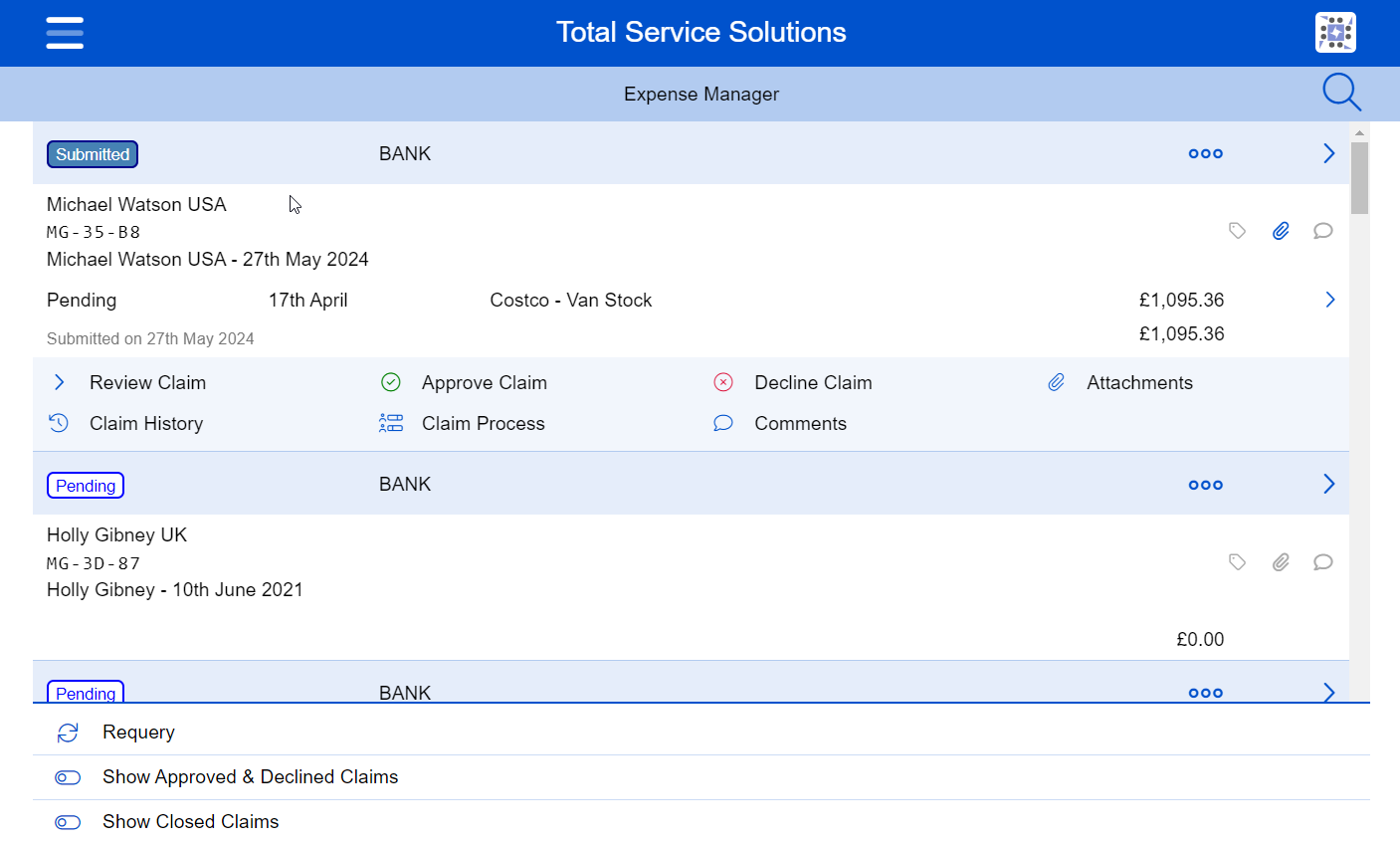
Task: Click comment bubble for Holly Gibney claim
Action: coord(1322,562)
